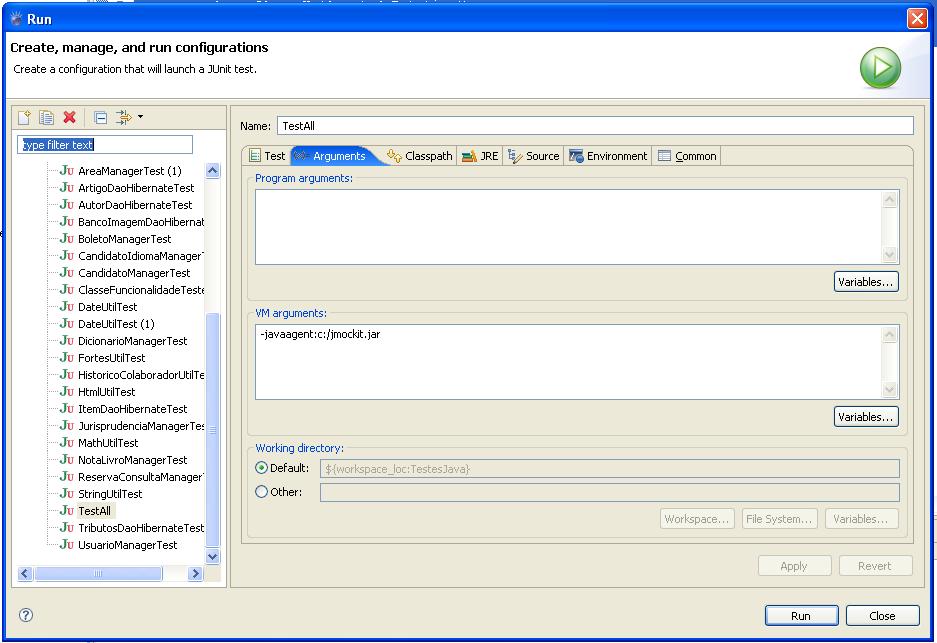Click the JUnit icon beside UsuarioManagerTest
The image size is (937, 643).
pos(66,545)
